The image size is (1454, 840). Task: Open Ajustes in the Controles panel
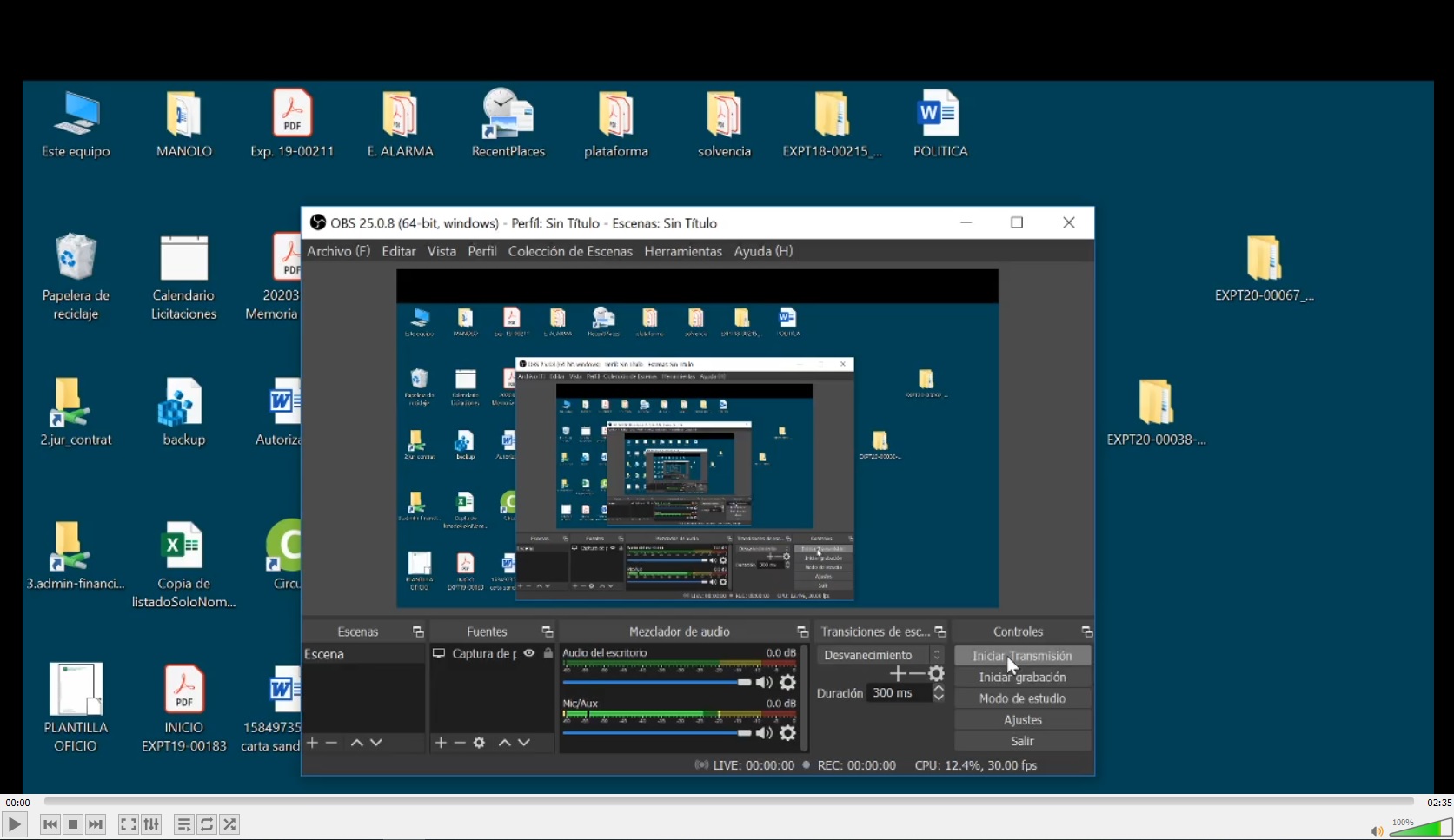[1022, 719]
